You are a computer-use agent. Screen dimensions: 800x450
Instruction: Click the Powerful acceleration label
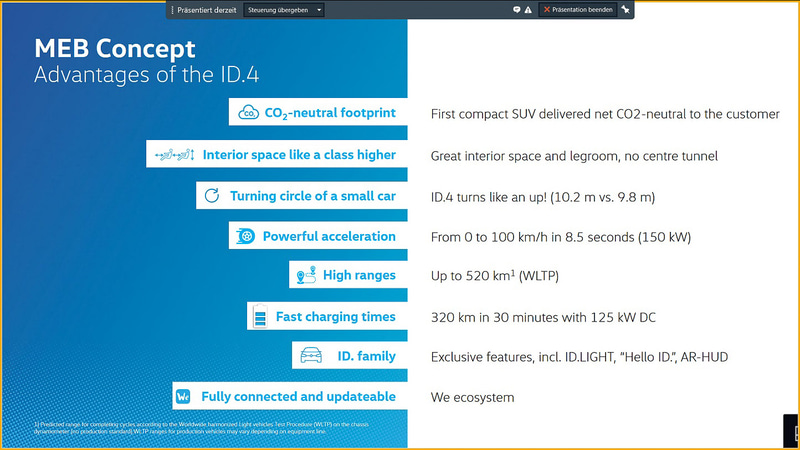pos(329,236)
